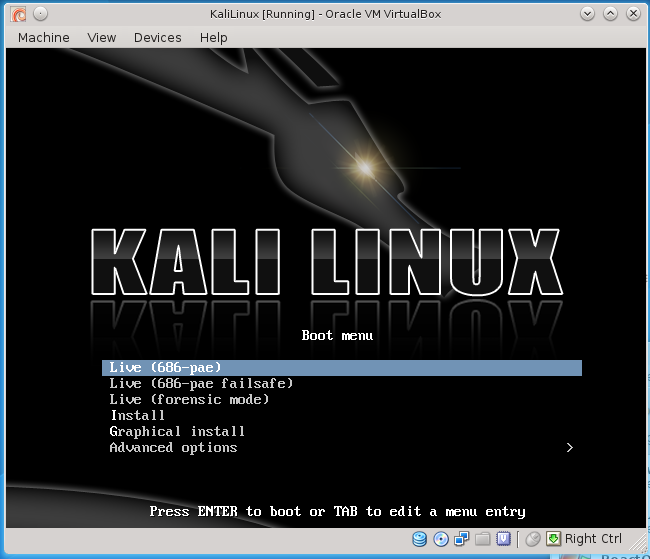Expand the Advanced options submenu arrow
Viewport: 650px width, 559px height.
[570, 448]
